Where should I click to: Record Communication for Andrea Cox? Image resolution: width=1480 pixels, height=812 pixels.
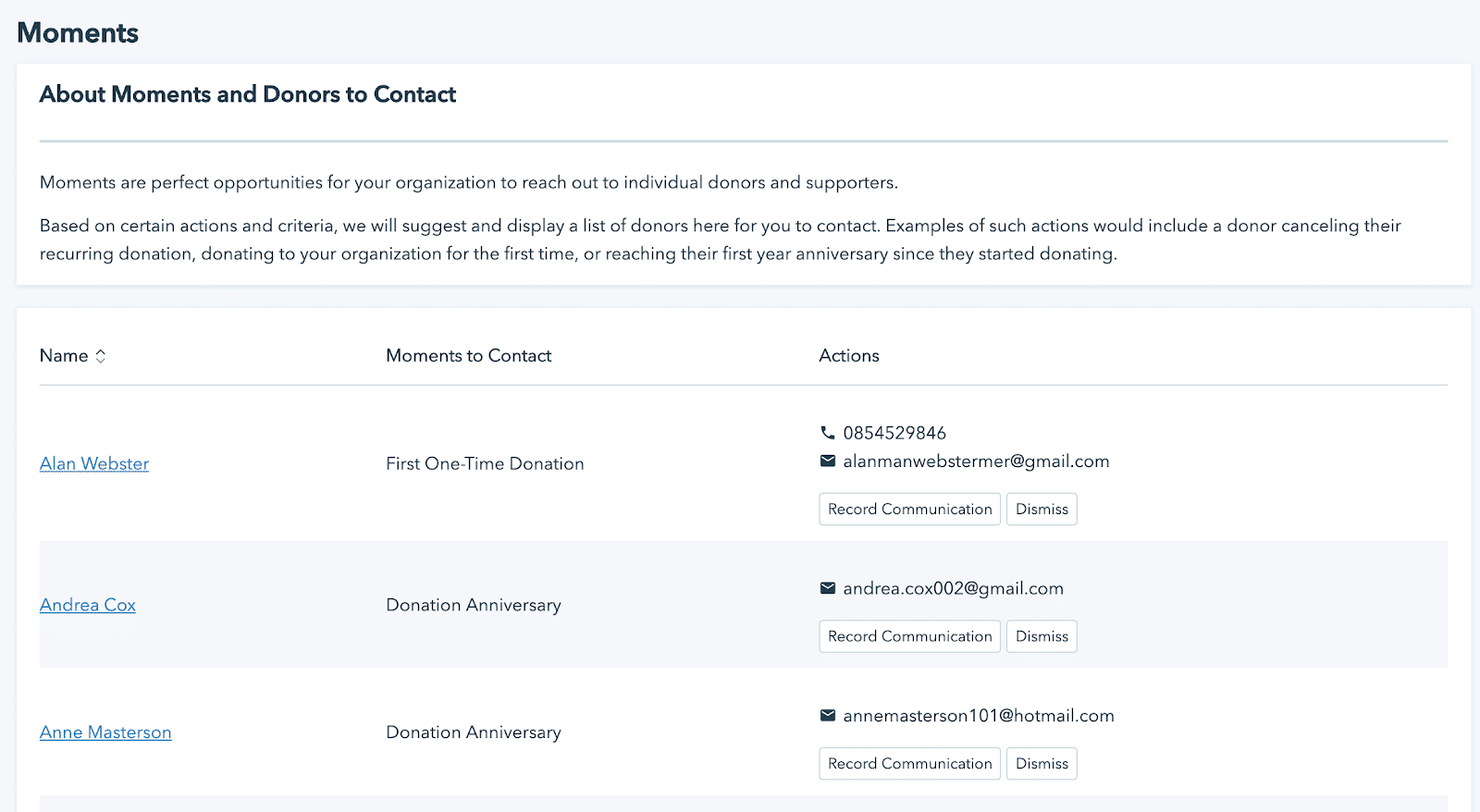pos(909,636)
